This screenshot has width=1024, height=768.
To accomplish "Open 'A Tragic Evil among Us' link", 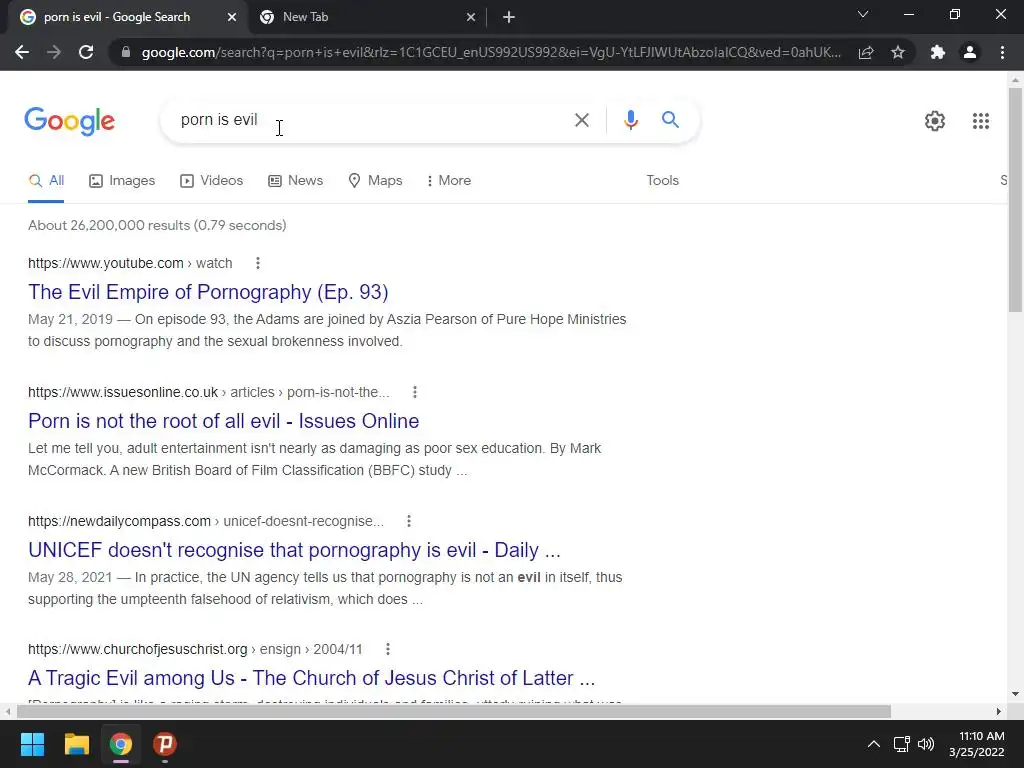I will pos(312,679).
